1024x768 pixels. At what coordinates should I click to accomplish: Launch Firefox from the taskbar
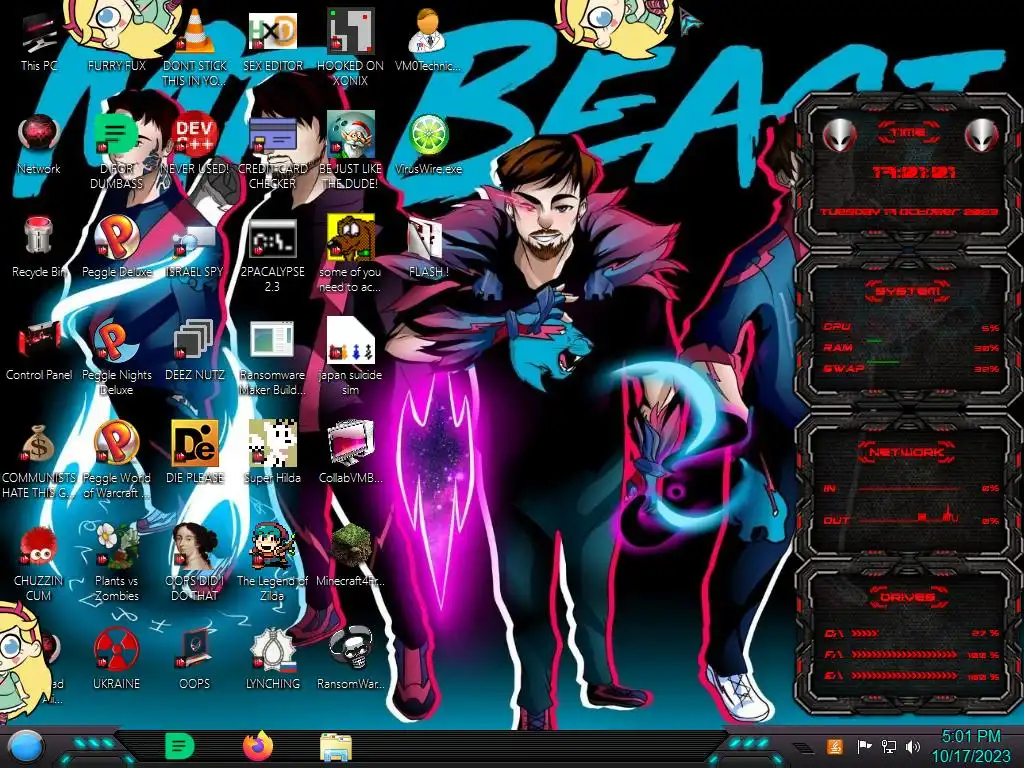pos(258,746)
